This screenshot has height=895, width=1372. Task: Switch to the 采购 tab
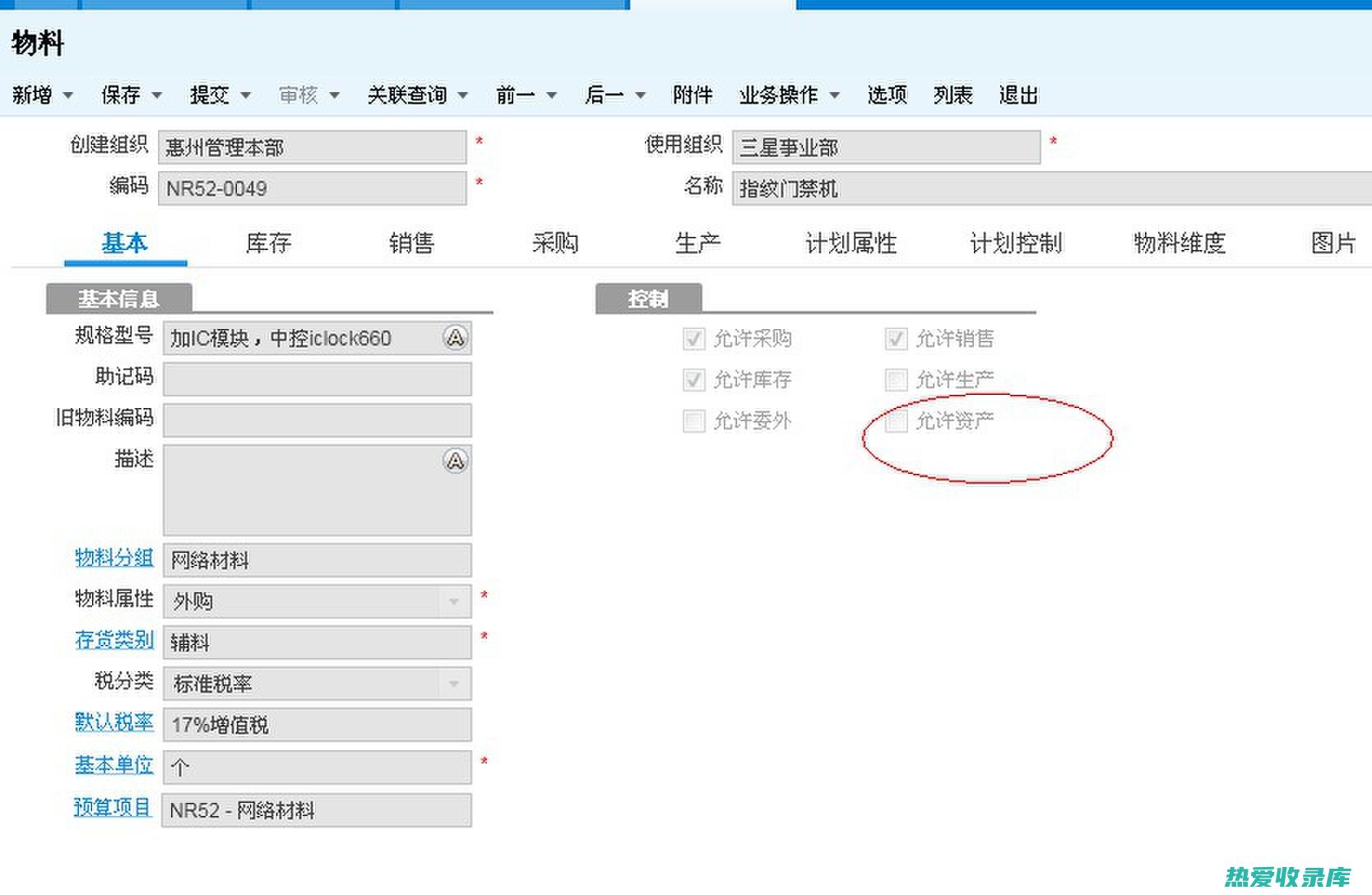click(x=555, y=243)
